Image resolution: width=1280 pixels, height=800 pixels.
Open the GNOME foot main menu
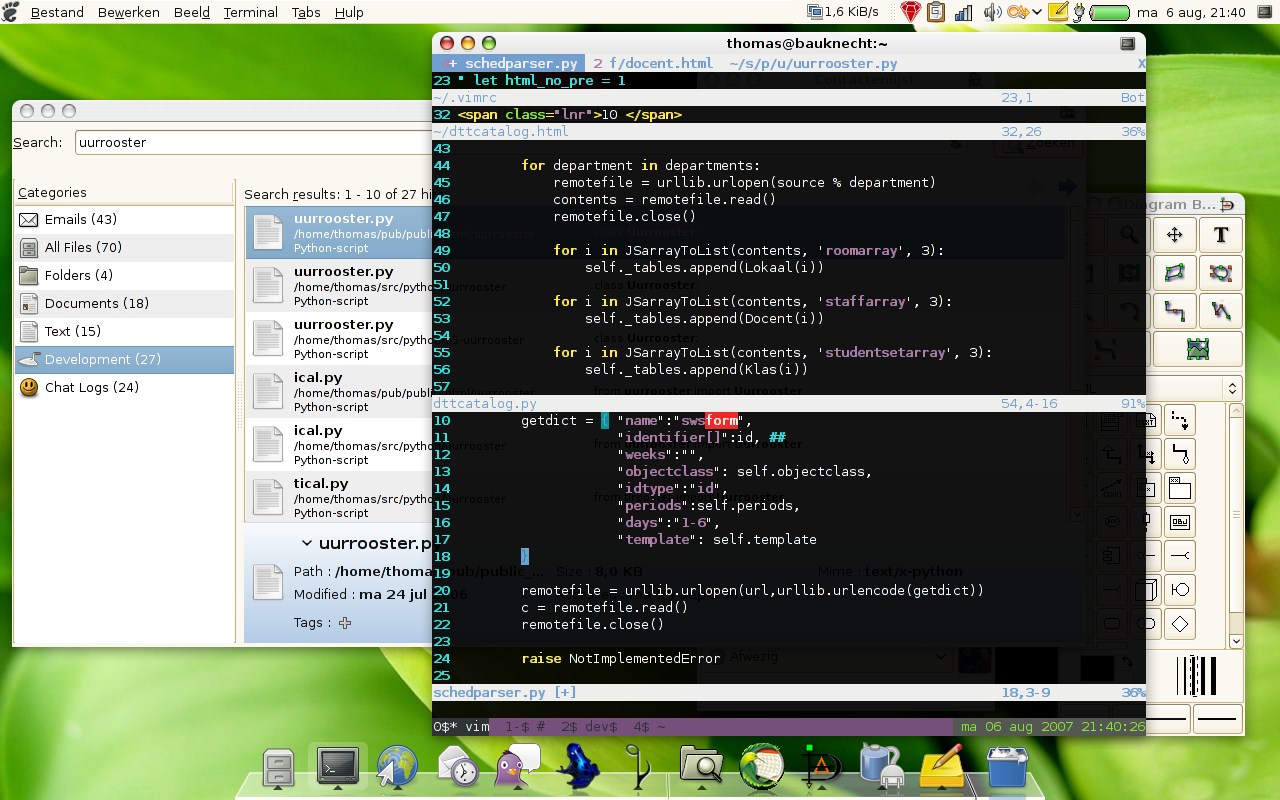click(12, 12)
